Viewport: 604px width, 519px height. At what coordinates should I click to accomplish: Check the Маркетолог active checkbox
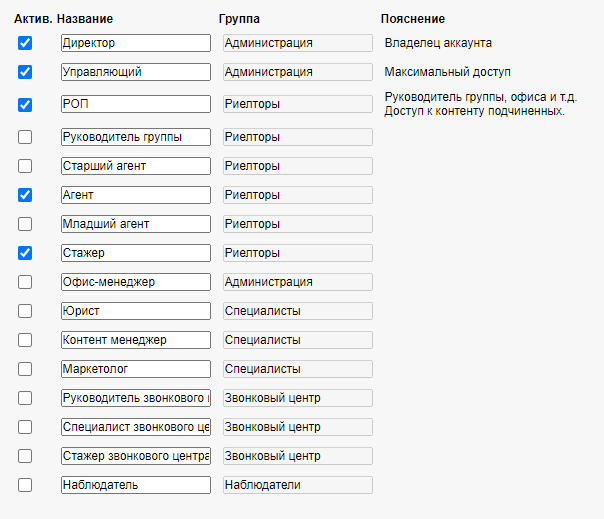[x=25, y=369]
